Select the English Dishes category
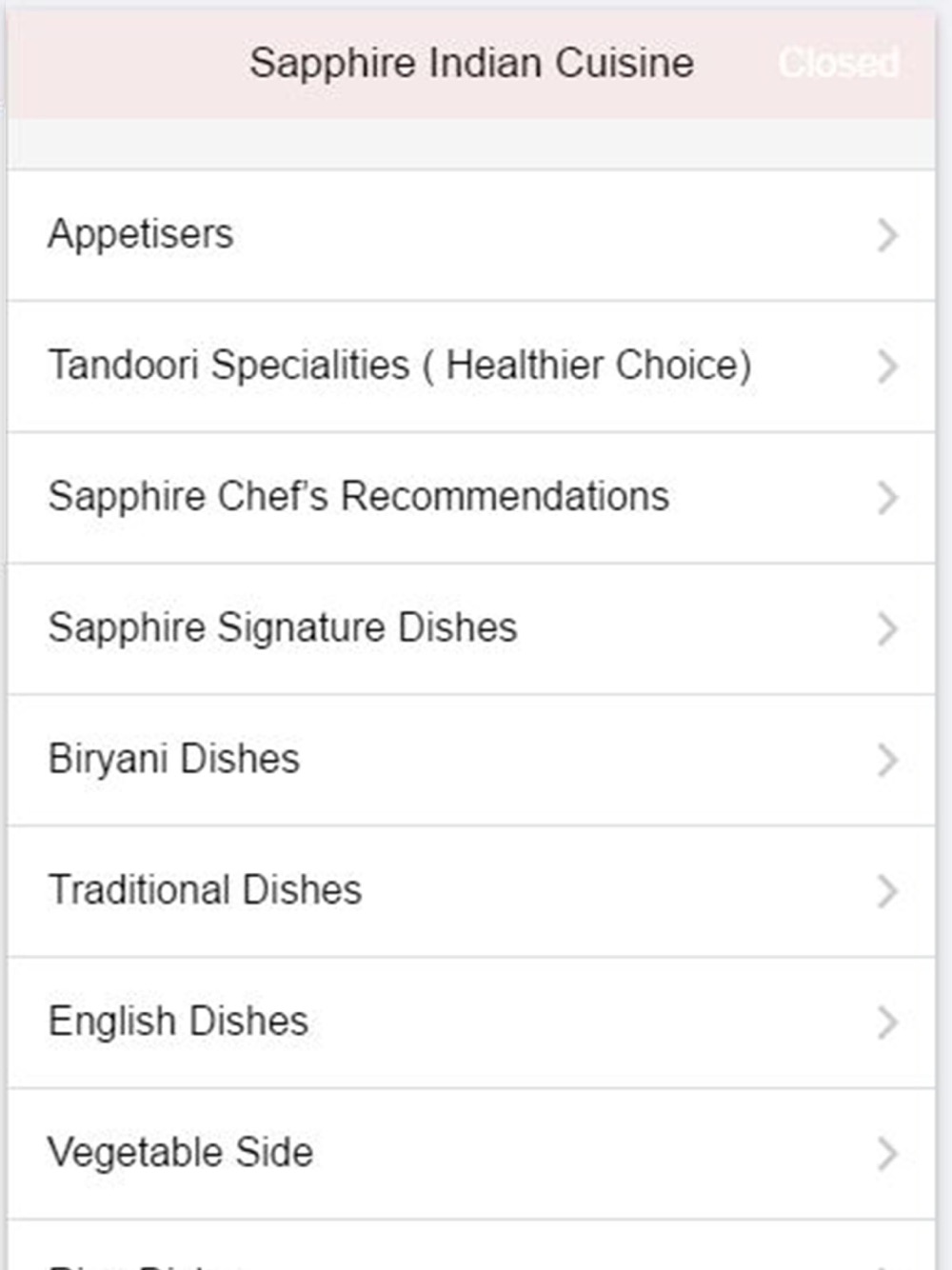952x1270 pixels. [x=471, y=1023]
